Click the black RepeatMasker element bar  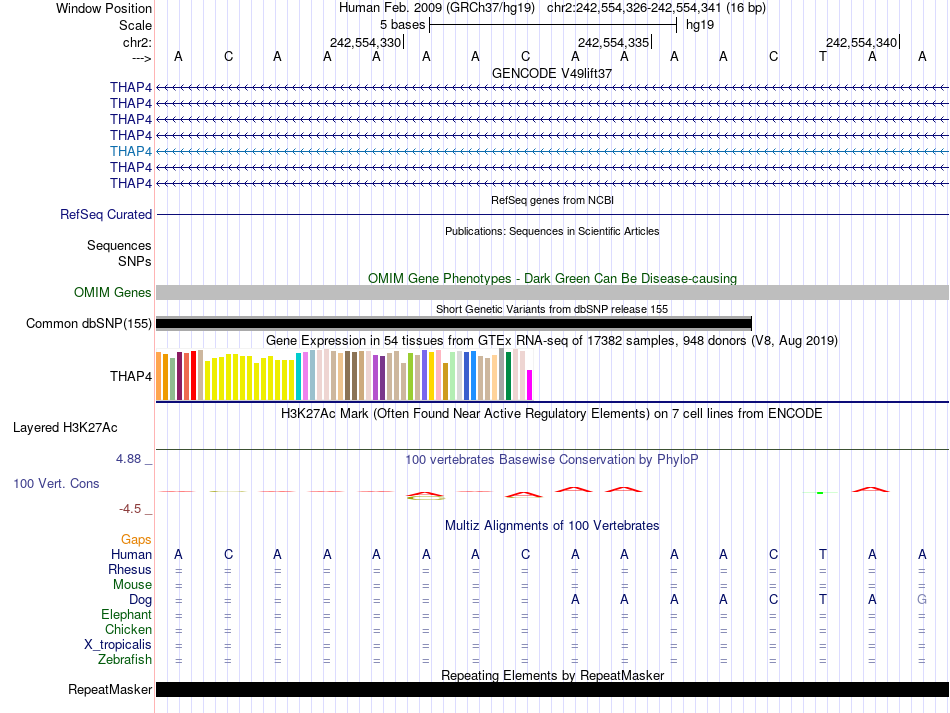tap(552, 690)
